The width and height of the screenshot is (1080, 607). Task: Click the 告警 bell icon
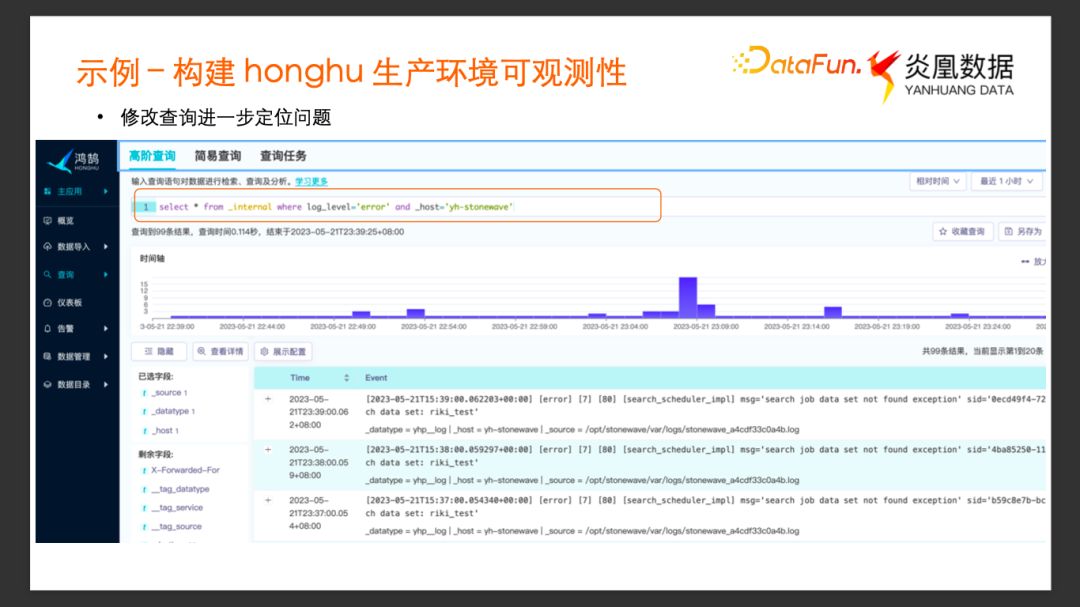point(48,329)
